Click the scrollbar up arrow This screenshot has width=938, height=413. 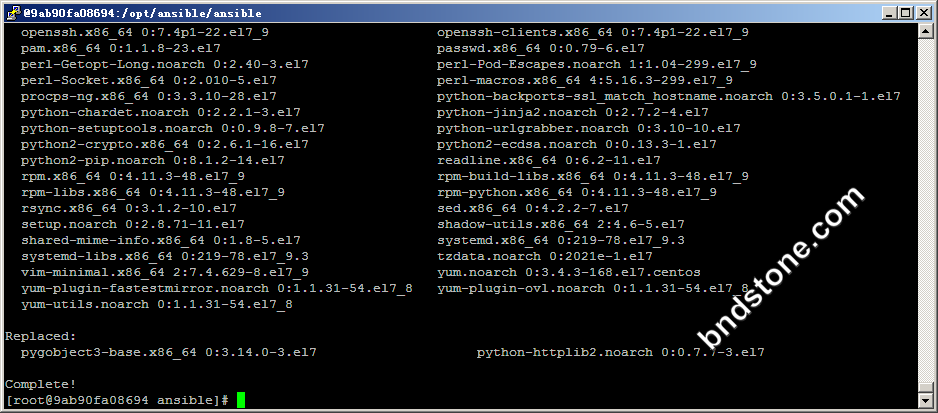[x=925, y=30]
